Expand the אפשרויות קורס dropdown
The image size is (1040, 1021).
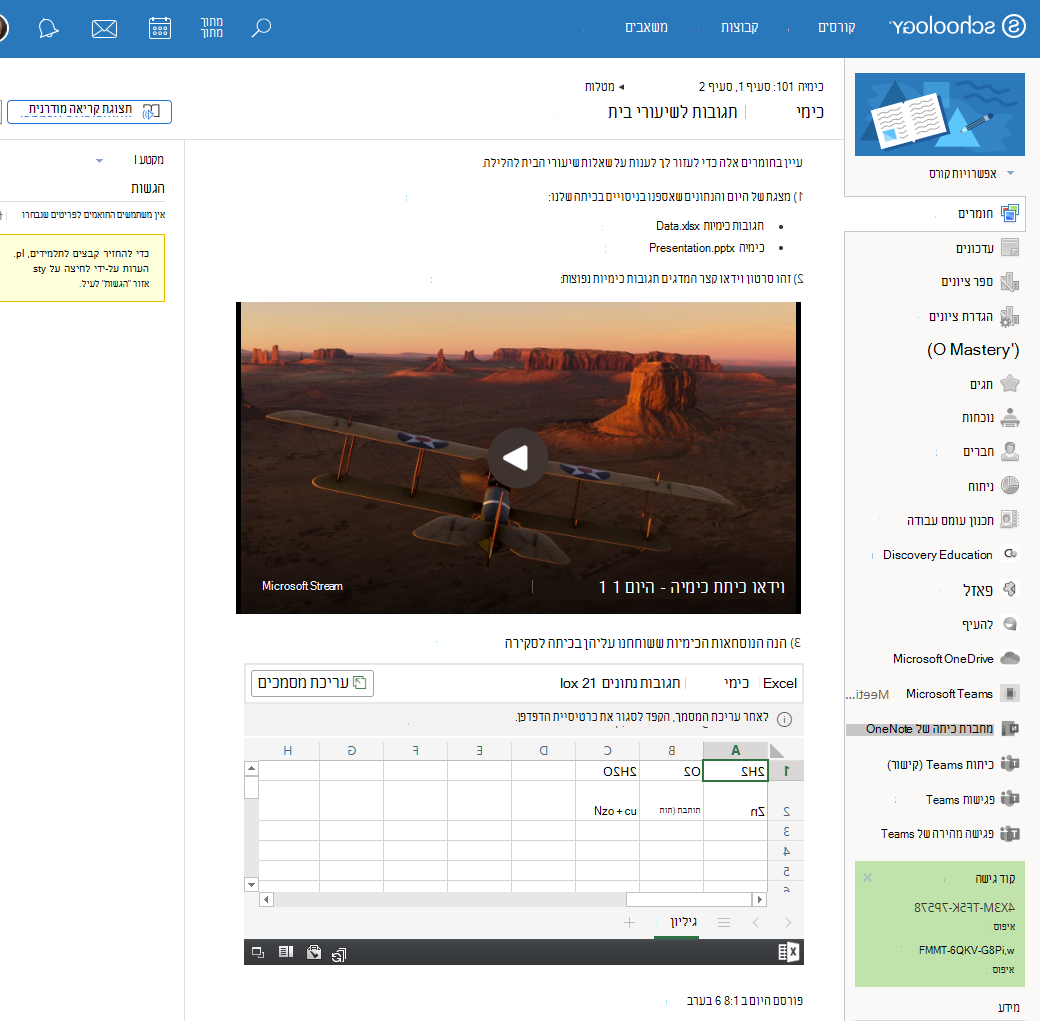click(971, 173)
